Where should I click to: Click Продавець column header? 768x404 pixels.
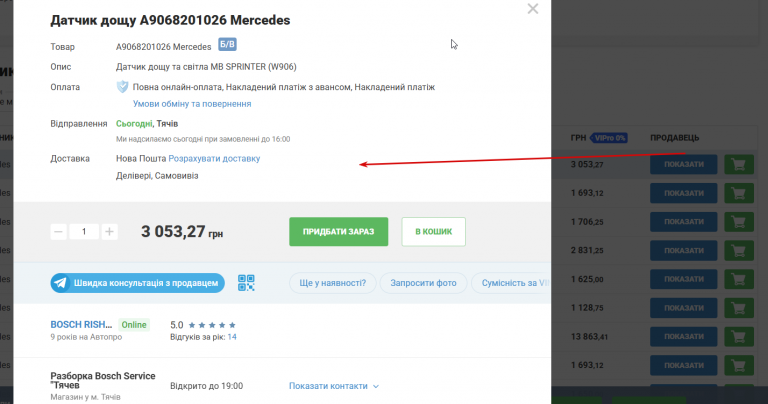pyautogui.click(x=674, y=138)
